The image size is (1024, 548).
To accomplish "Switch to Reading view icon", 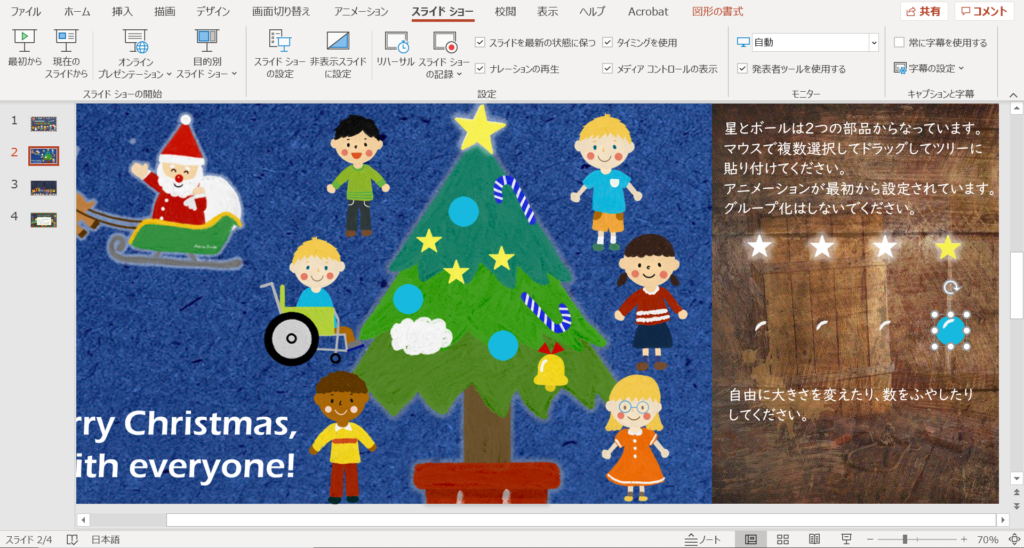I will 814,540.
